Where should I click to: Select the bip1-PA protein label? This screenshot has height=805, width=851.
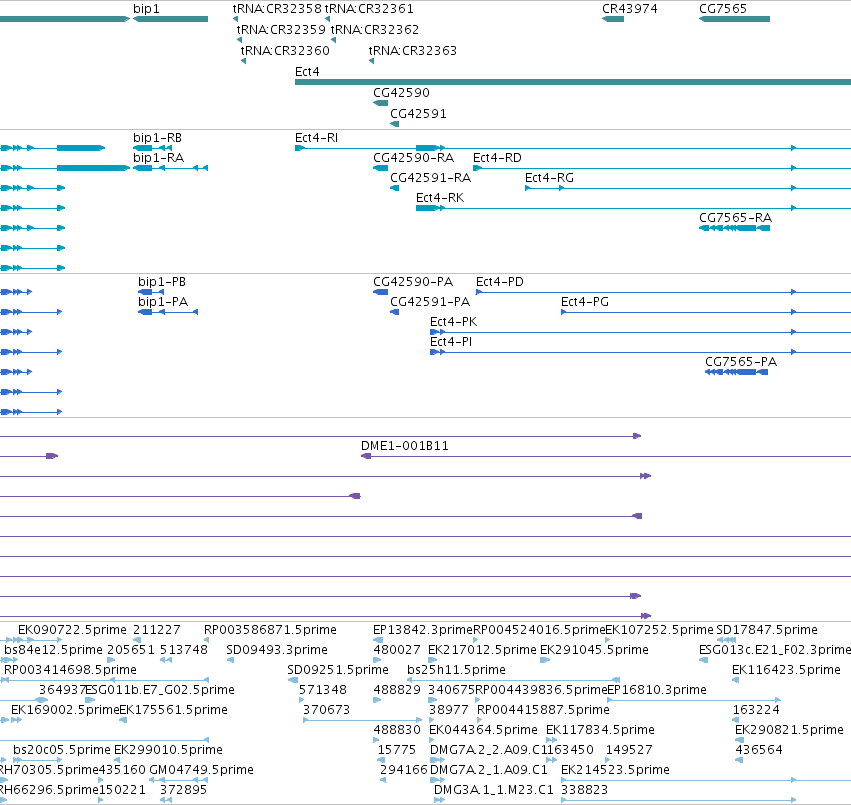coord(163,302)
